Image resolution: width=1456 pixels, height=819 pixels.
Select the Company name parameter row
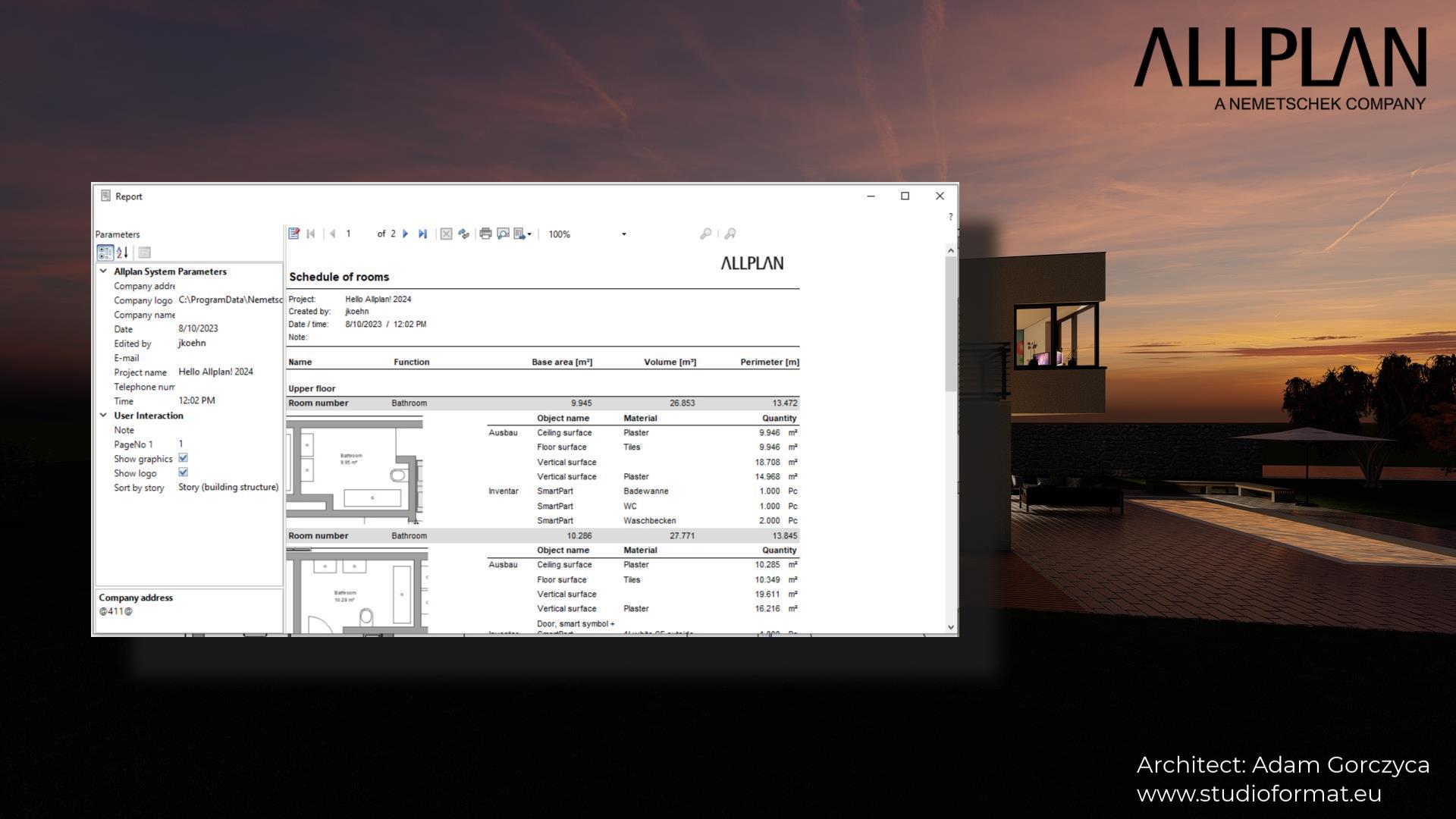190,315
